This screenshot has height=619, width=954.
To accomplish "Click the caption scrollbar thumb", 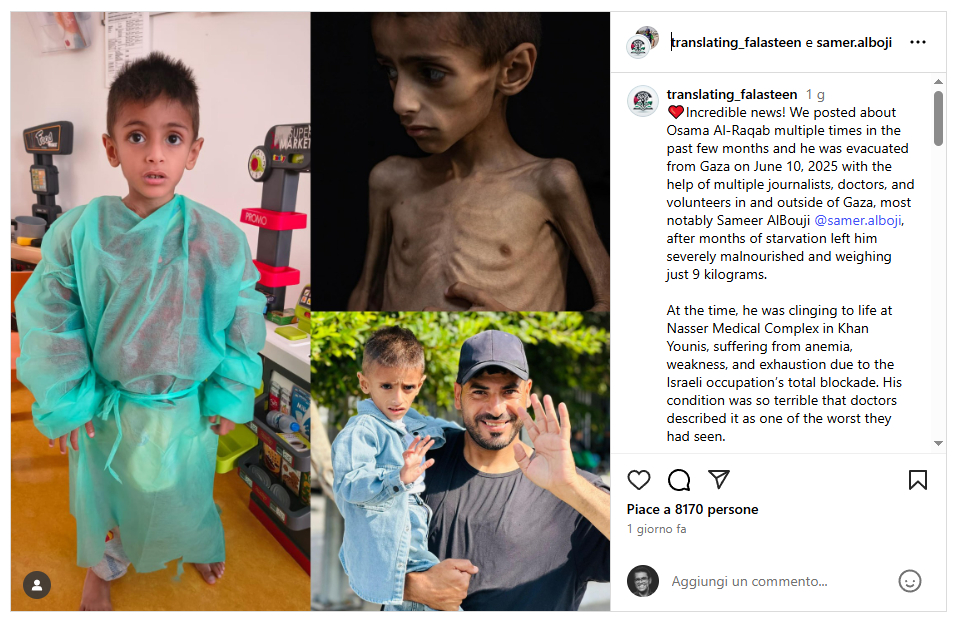I will coord(938,118).
